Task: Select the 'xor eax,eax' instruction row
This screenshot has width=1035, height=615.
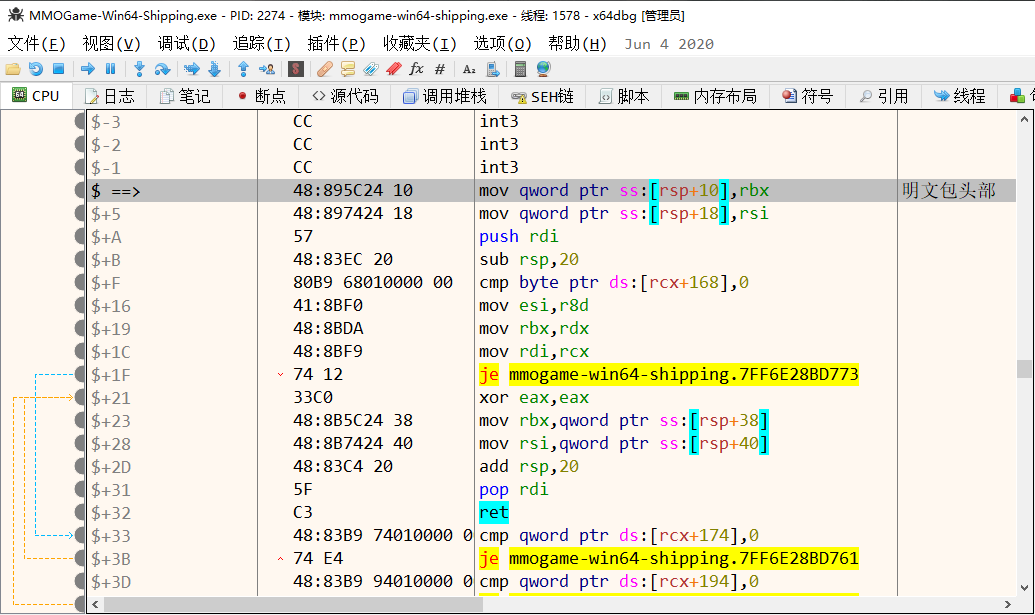Action: (x=551, y=398)
